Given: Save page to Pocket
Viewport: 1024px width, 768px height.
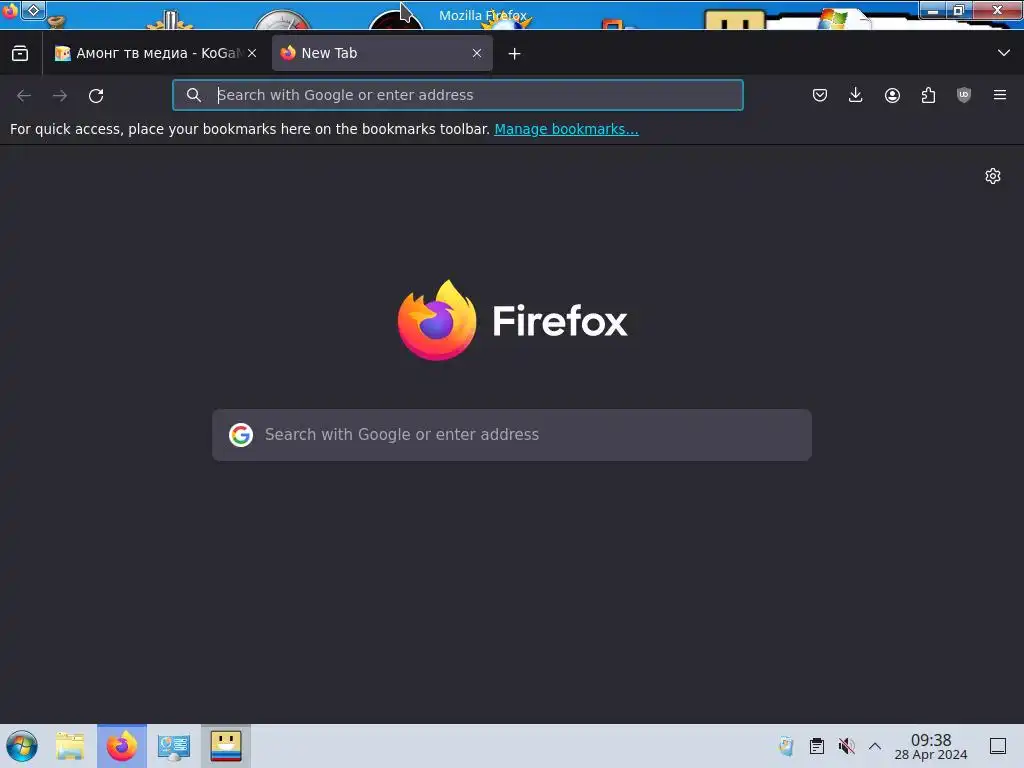Looking at the screenshot, I should pos(820,95).
